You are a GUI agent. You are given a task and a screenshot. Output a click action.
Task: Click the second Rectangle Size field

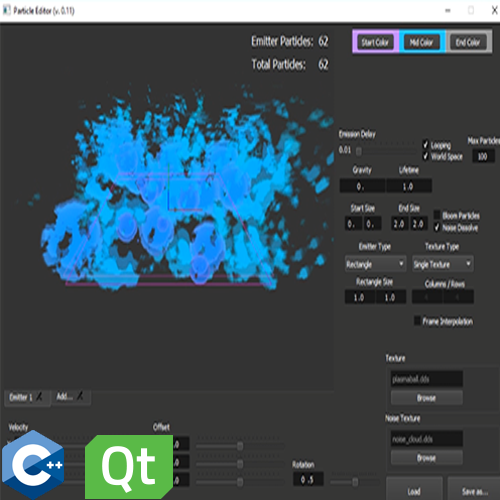point(391,297)
